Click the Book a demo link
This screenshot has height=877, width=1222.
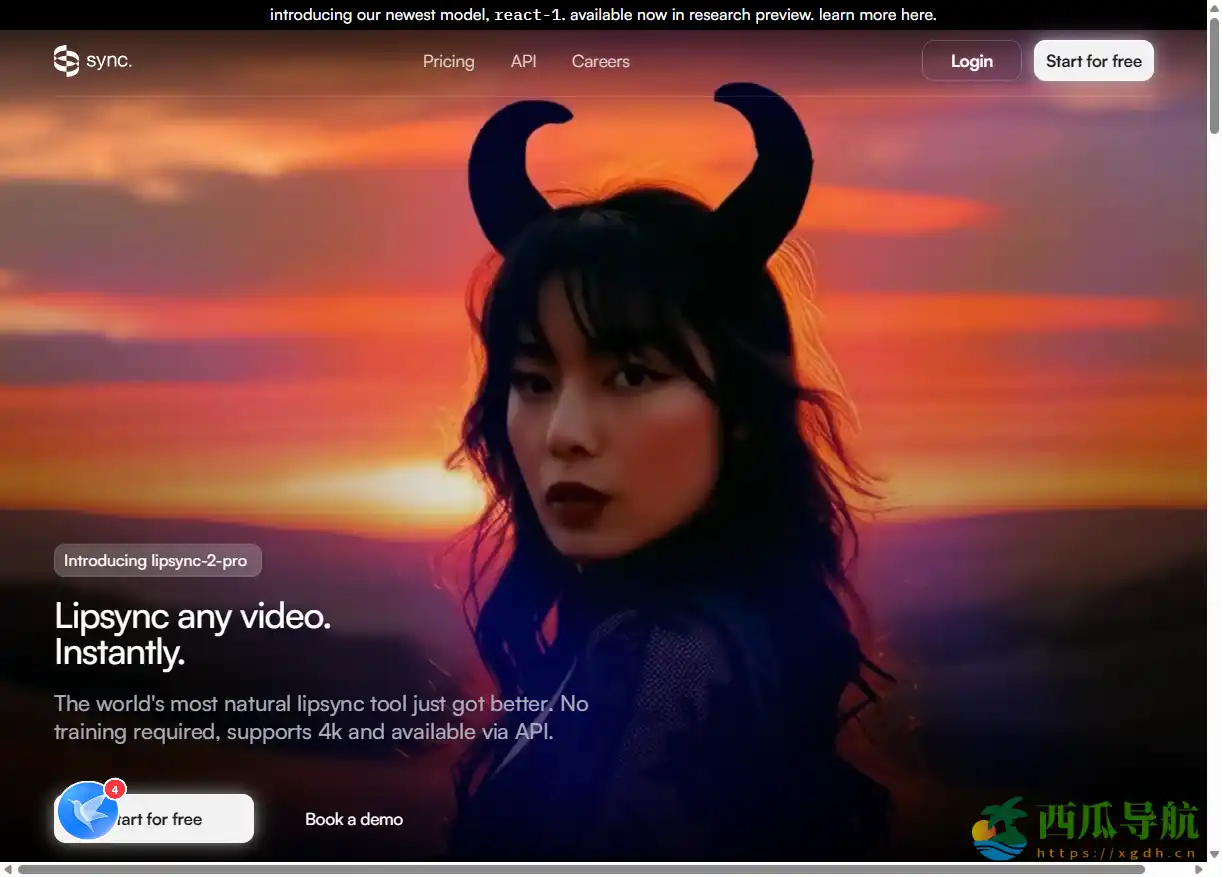coord(354,819)
